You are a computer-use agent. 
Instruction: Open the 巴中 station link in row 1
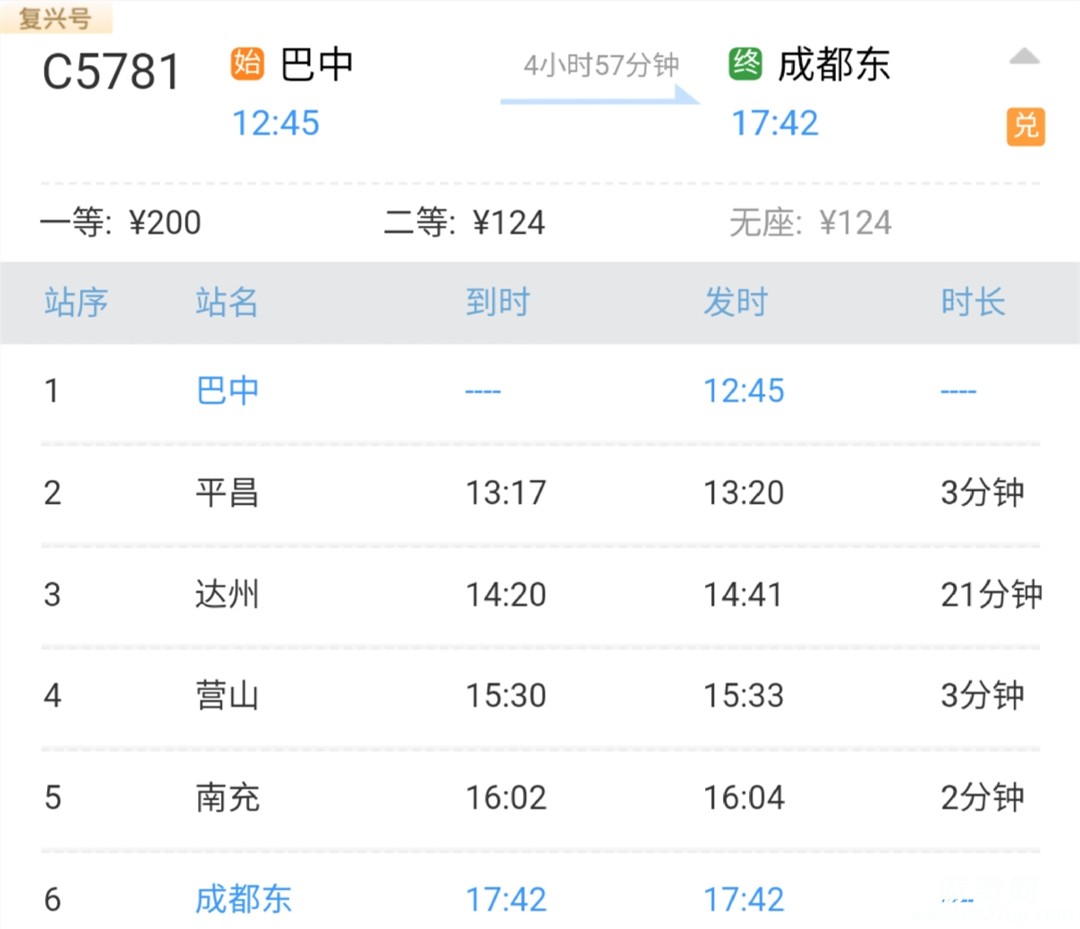click(228, 390)
